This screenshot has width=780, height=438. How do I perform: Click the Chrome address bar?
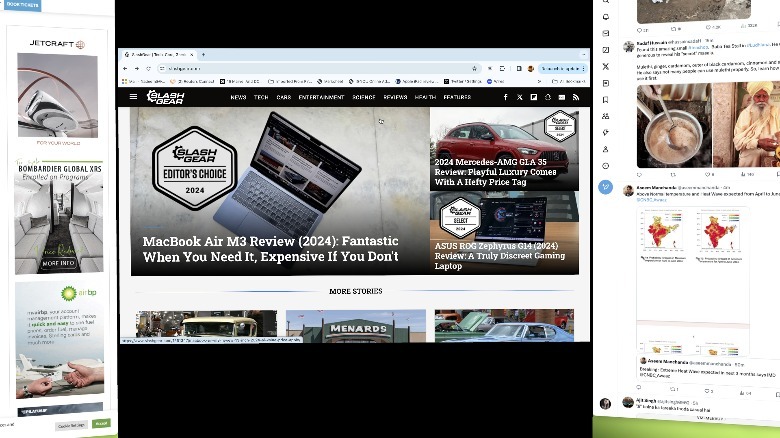pos(318,68)
